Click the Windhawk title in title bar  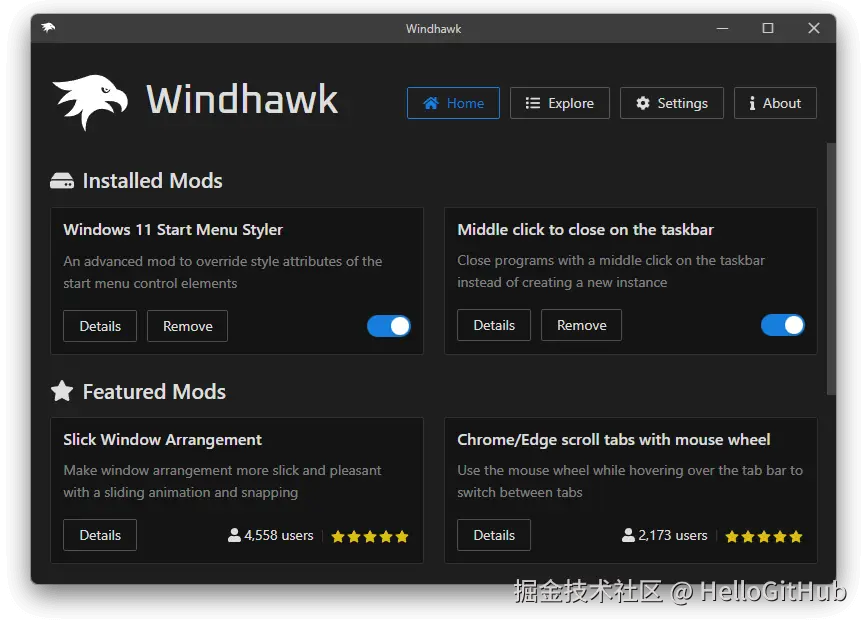434,29
